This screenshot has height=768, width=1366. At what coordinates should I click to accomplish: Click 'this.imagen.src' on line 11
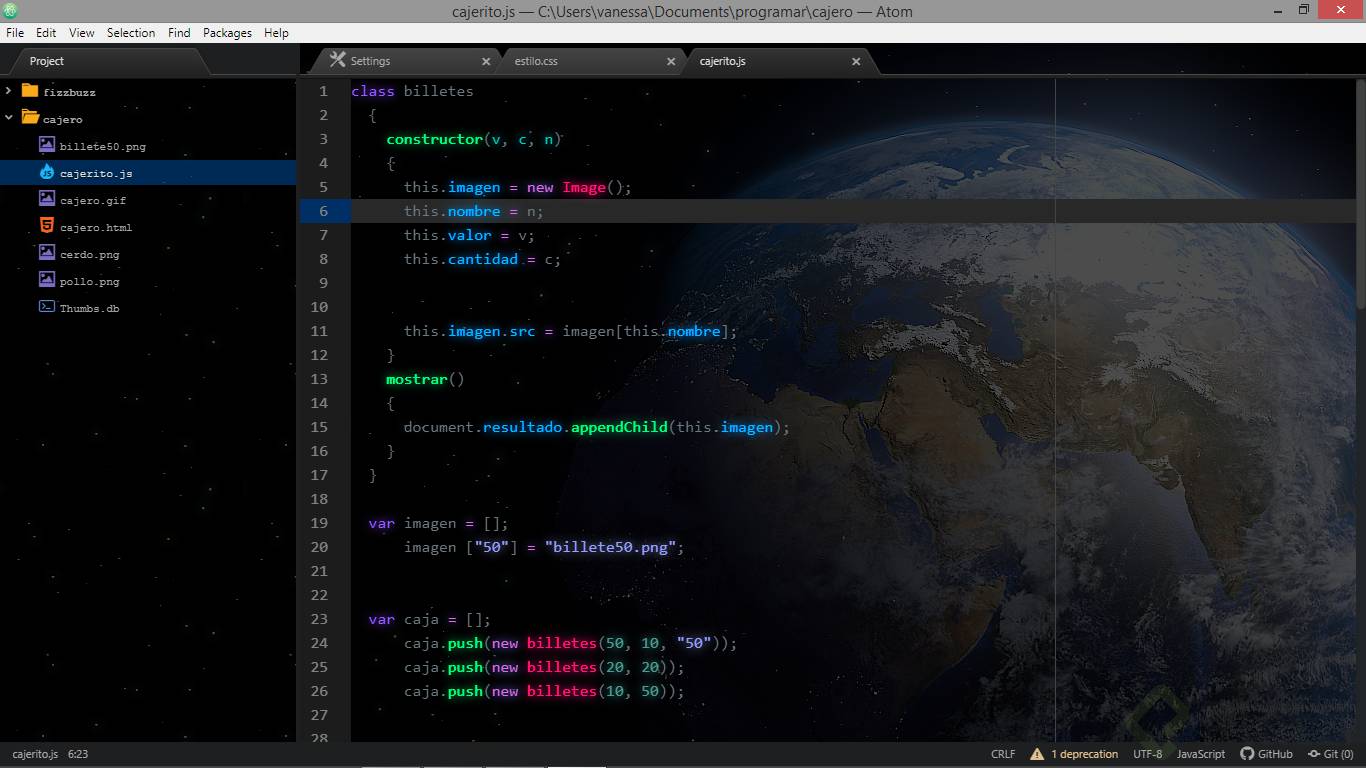pyautogui.click(x=469, y=331)
